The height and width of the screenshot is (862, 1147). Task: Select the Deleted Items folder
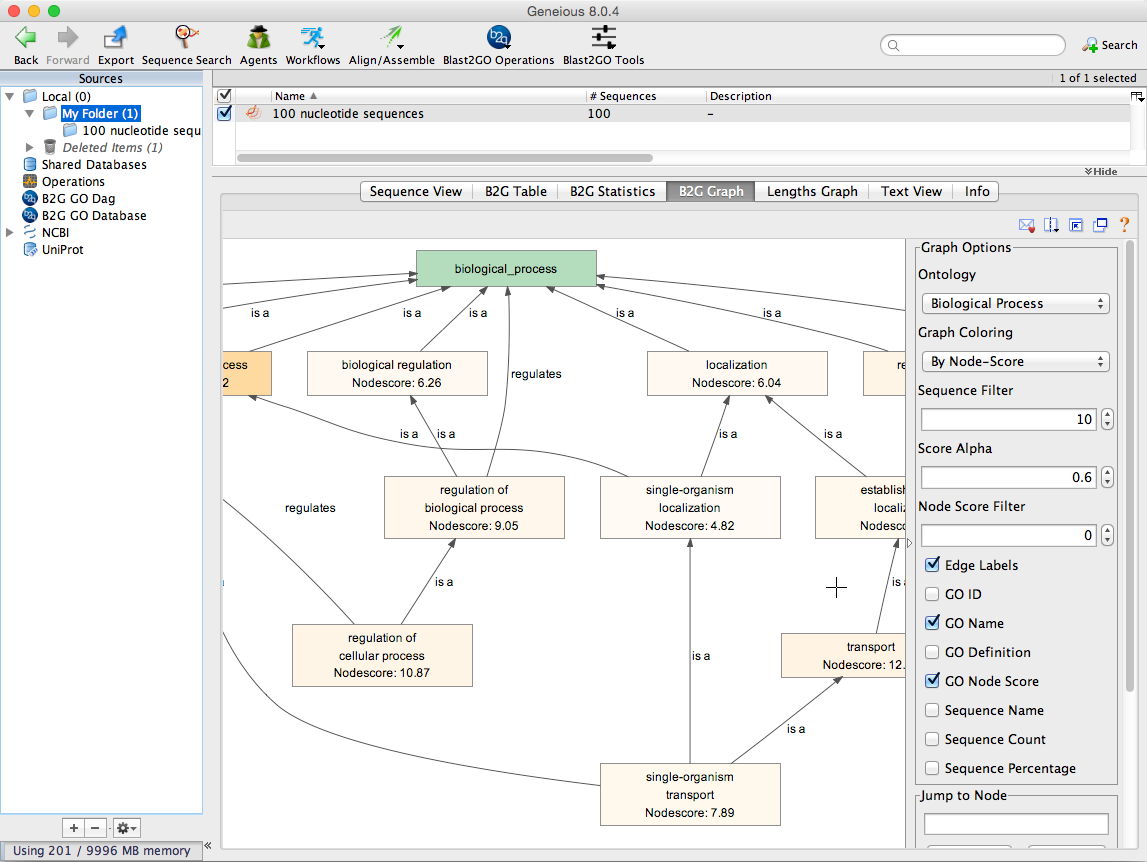click(x=112, y=148)
